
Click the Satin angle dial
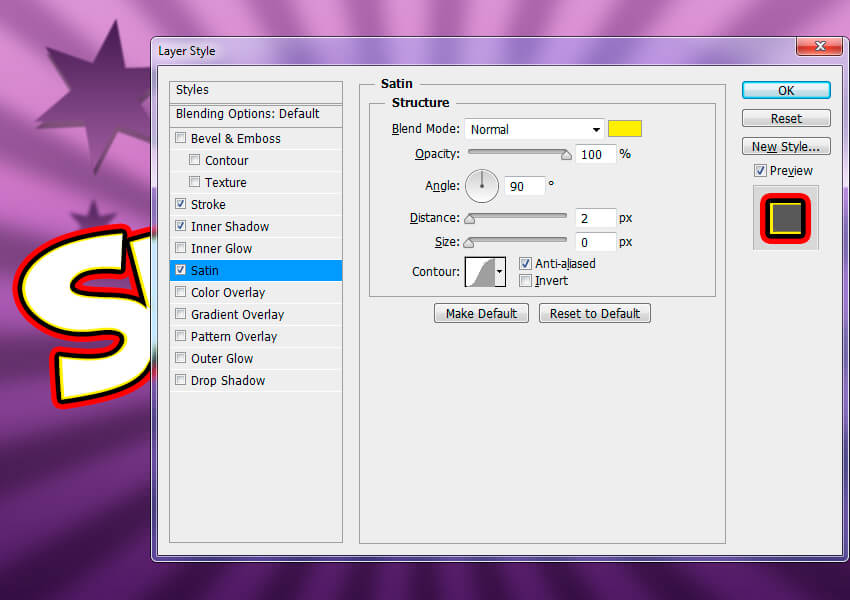[x=482, y=184]
